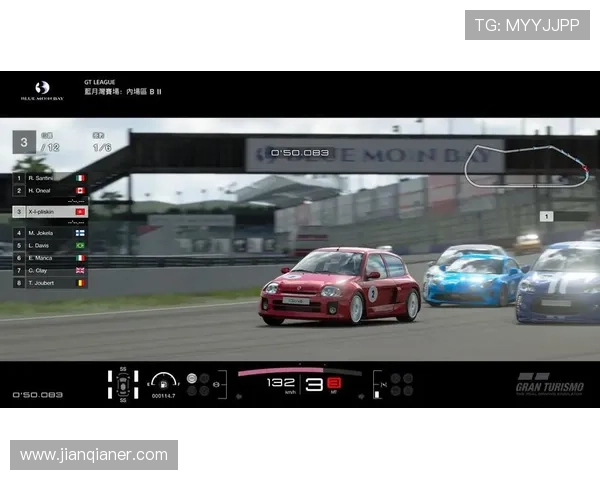Image resolution: width=600 pixels, height=480 pixels.
Task: Click the large position number box
Action: (23, 141)
